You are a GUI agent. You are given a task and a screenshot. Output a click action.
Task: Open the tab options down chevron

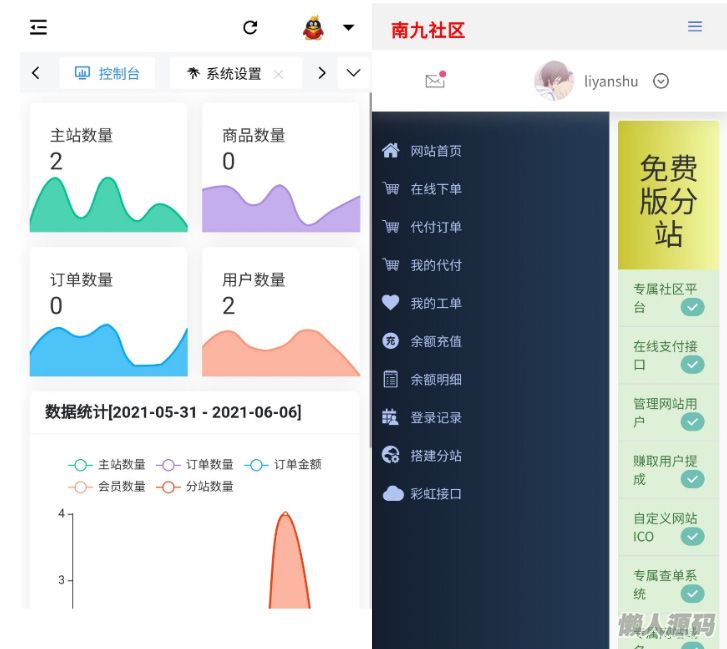click(x=353, y=73)
